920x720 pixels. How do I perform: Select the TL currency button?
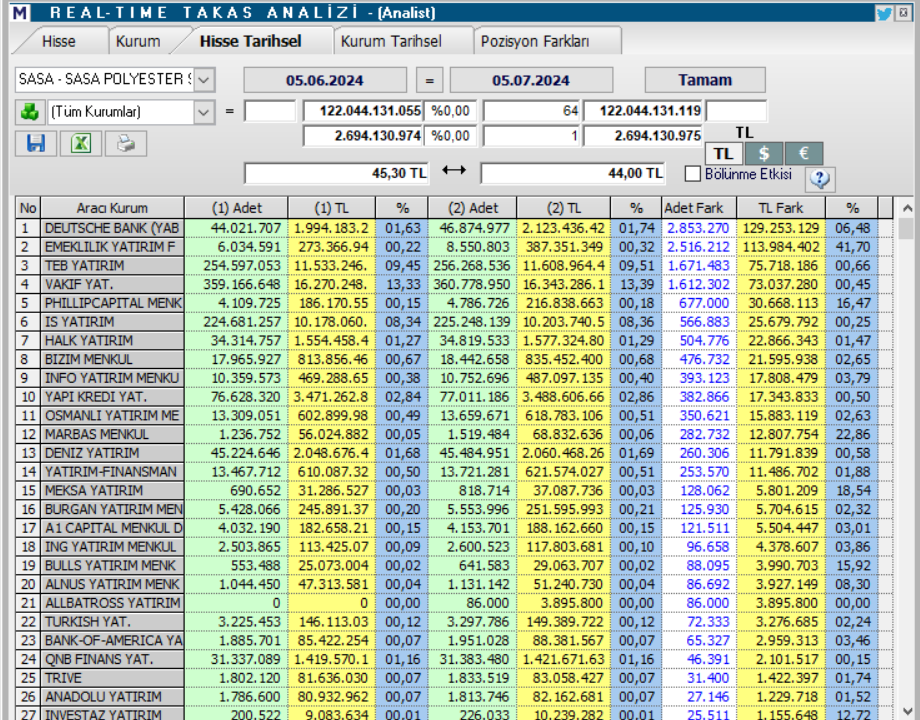724,153
